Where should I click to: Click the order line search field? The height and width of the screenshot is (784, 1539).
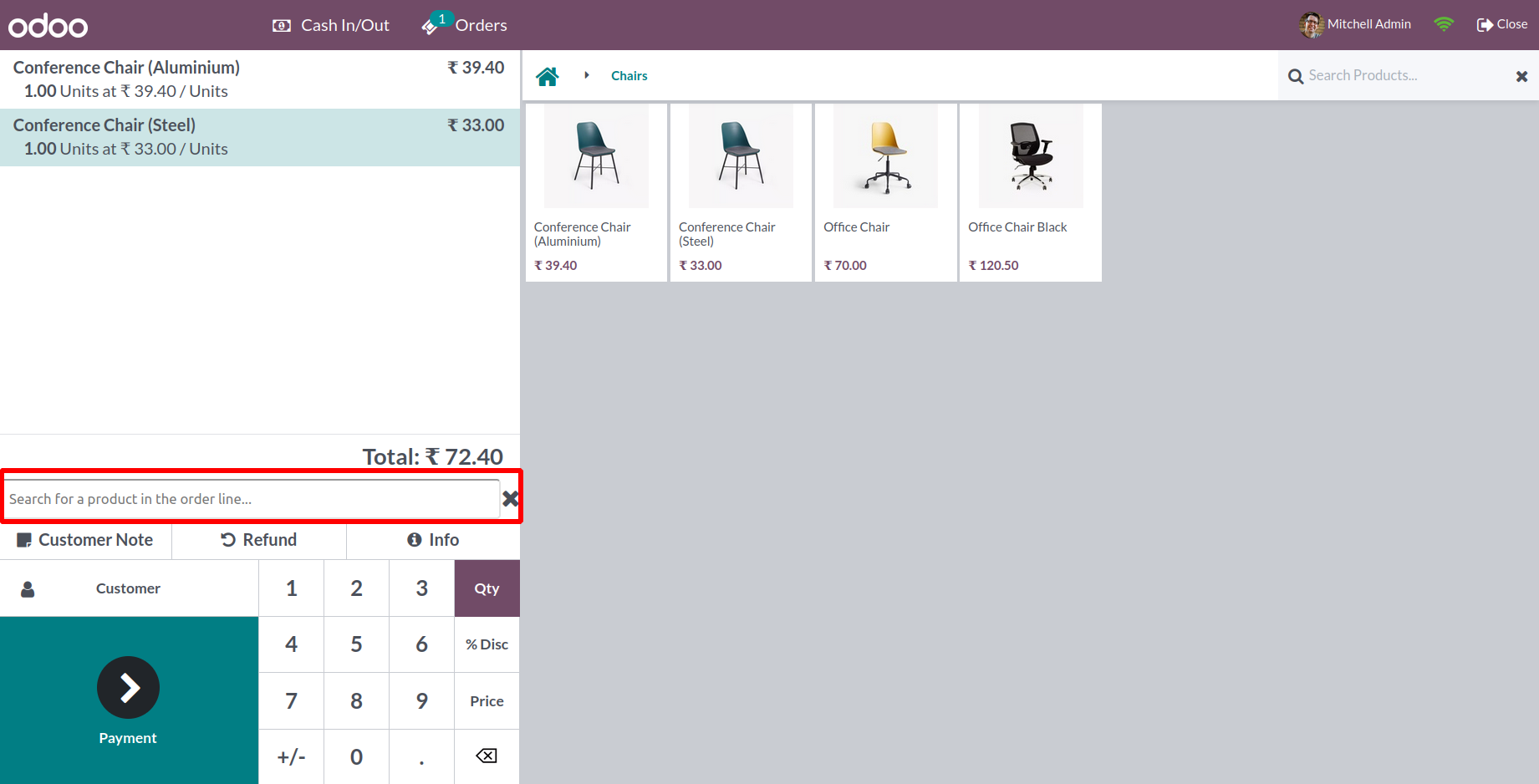252,499
